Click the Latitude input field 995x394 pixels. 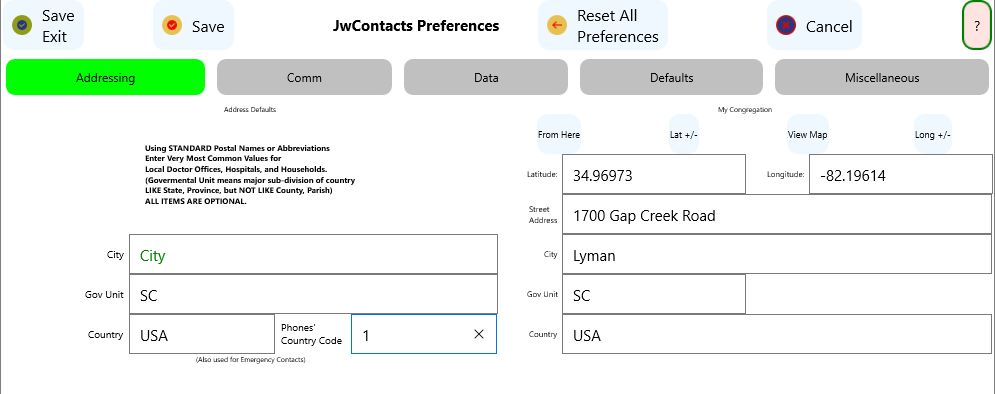point(654,174)
